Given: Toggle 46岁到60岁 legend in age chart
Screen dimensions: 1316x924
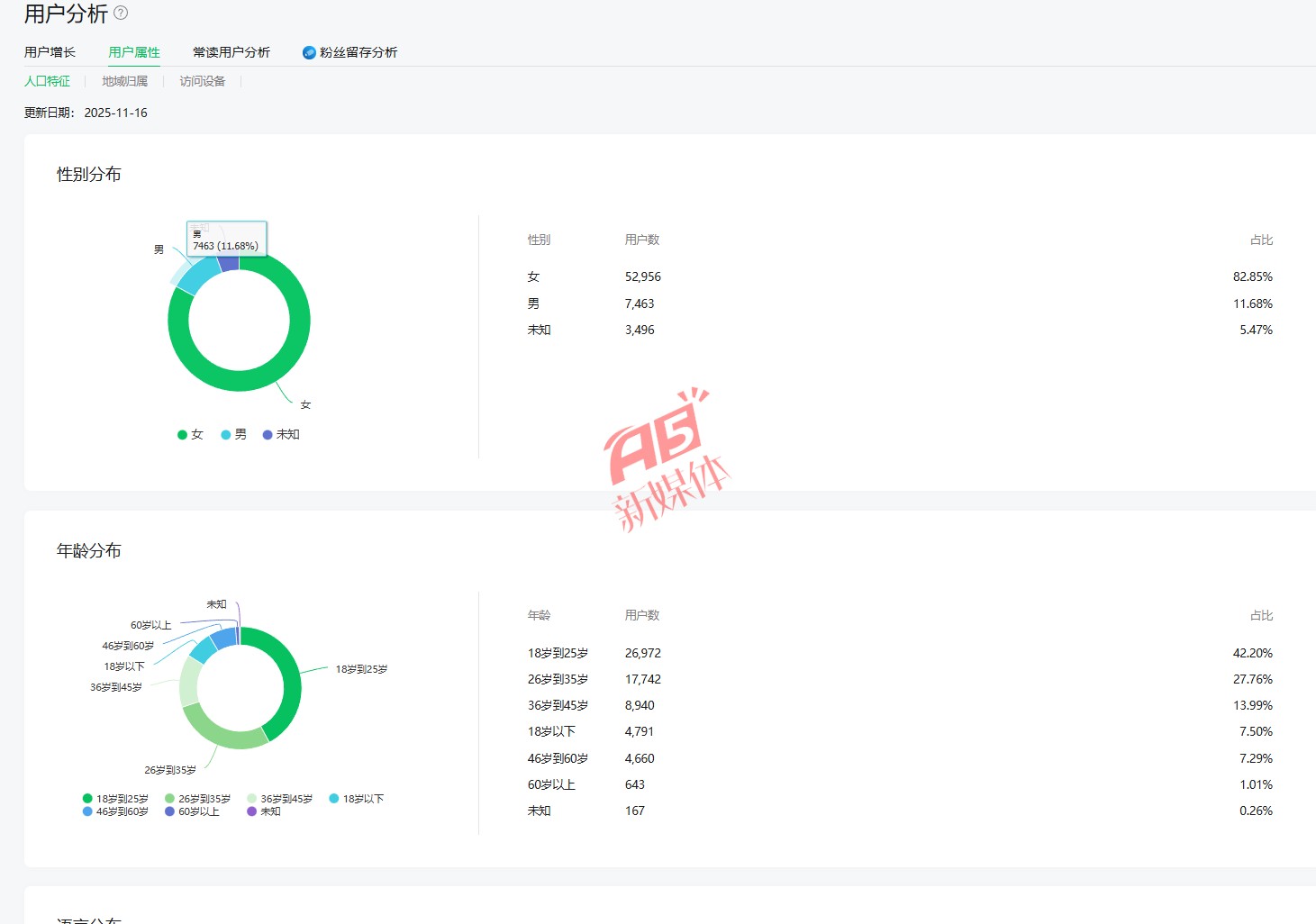Looking at the screenshot, I should click(x=115, y=811).
